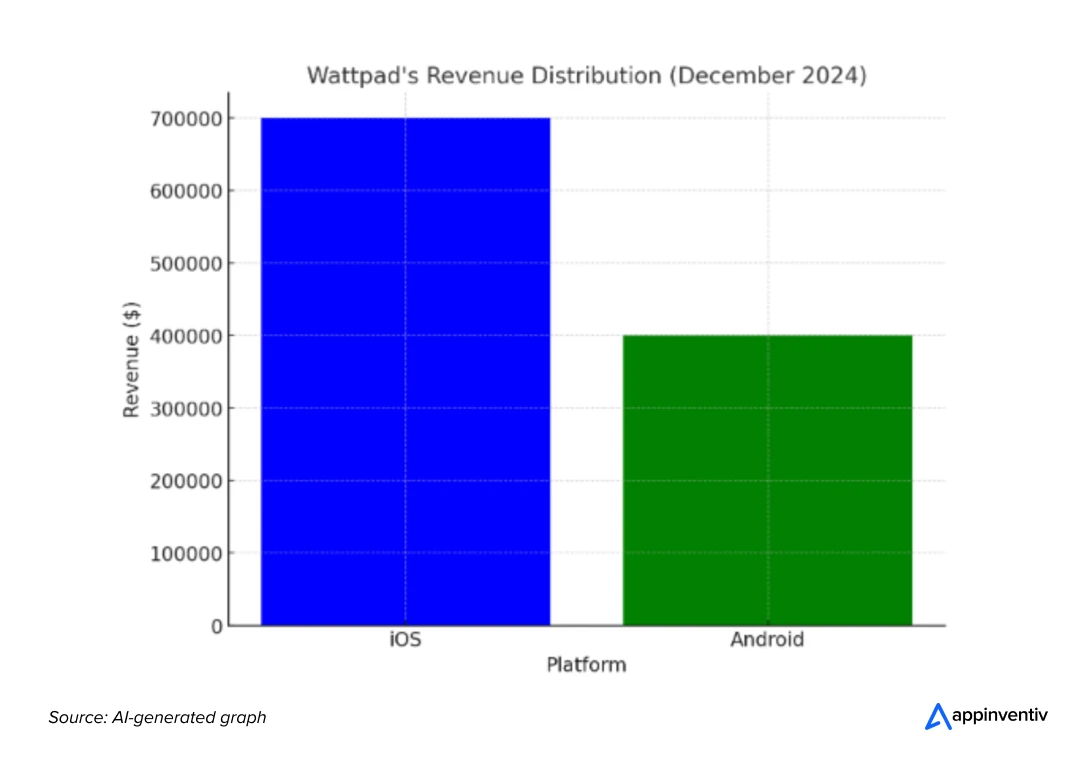Select the 300000 y-axis label

tap(186, 409)
